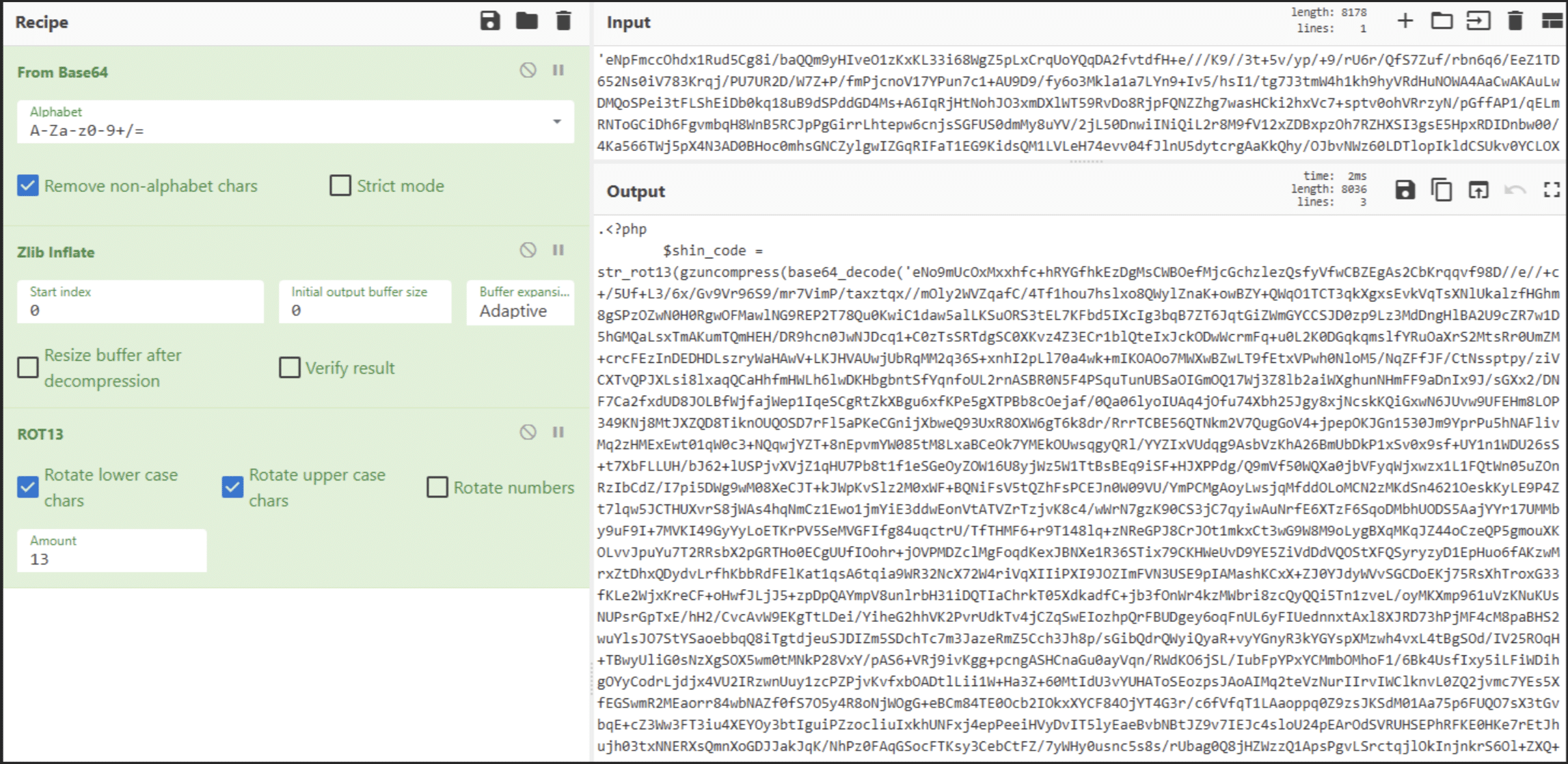This screenshot has width=1568, height=764.
Task: Click the ROT13 operation title
Action: (x=40, y=434)
